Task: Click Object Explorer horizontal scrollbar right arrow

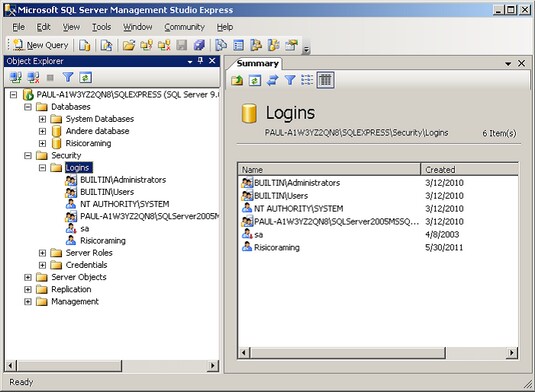Action: [213, 366]
